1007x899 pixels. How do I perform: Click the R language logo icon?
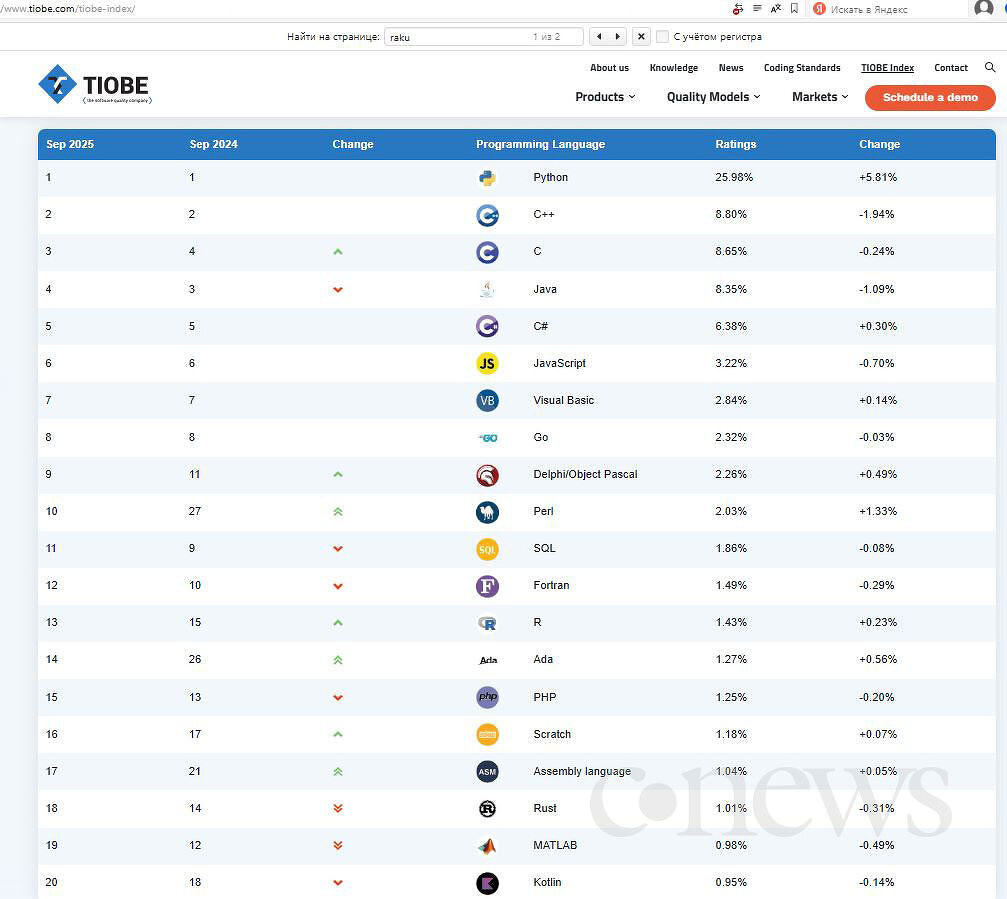(487, 623)
